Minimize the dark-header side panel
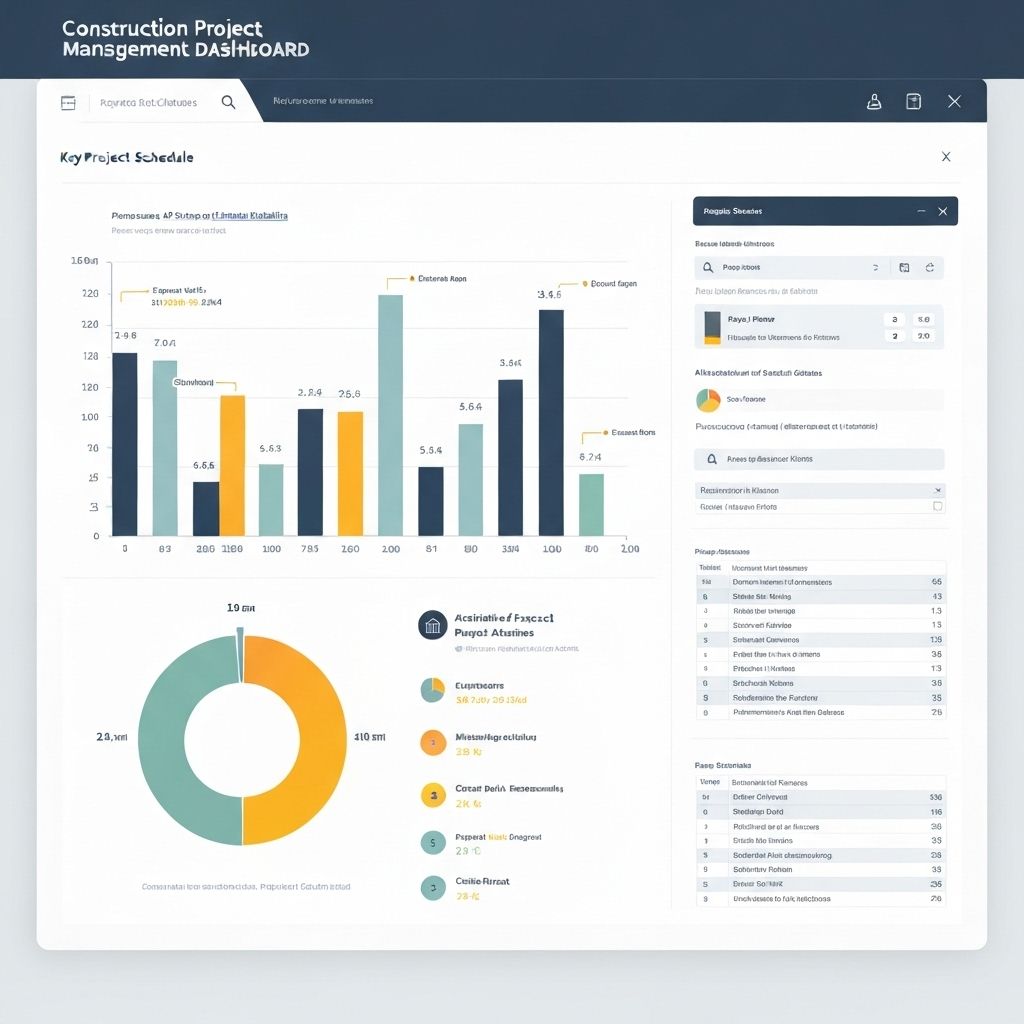This screenshot has width=1024, height=1024. click(920, 212)
